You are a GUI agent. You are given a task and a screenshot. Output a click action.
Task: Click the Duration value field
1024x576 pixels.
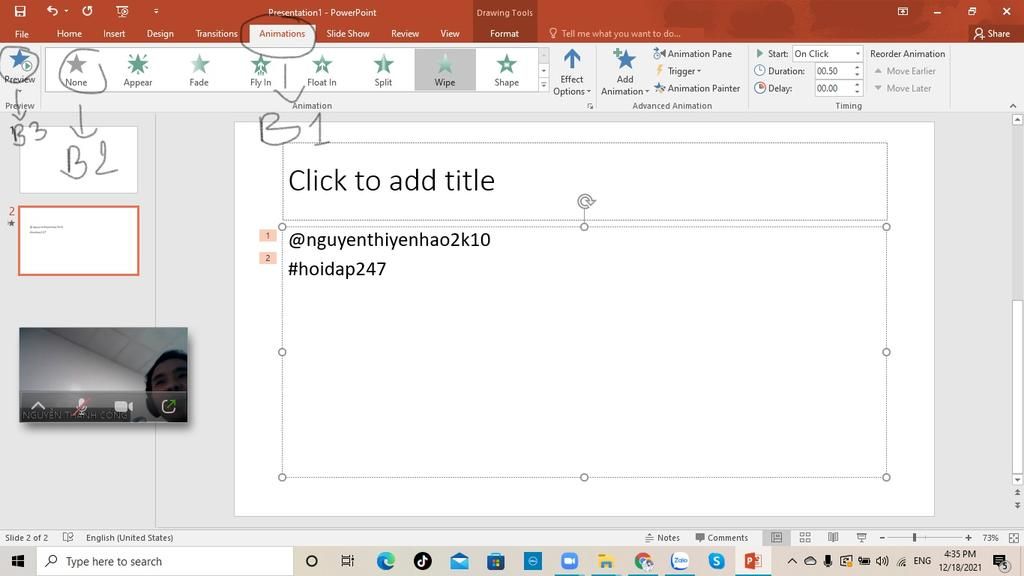point(833,71)
